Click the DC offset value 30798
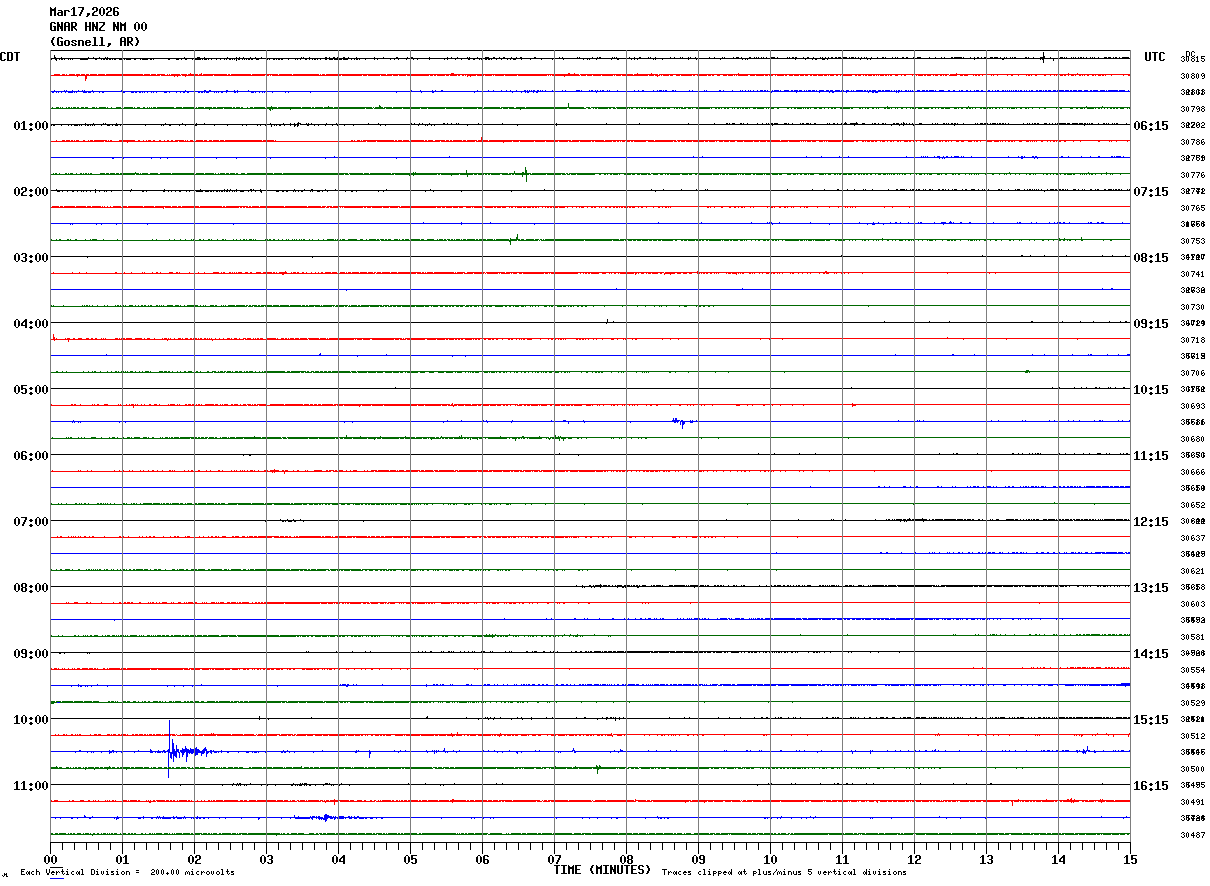Image resolution: width=1210 pixels, height=886 pixels. [1192, 109]
